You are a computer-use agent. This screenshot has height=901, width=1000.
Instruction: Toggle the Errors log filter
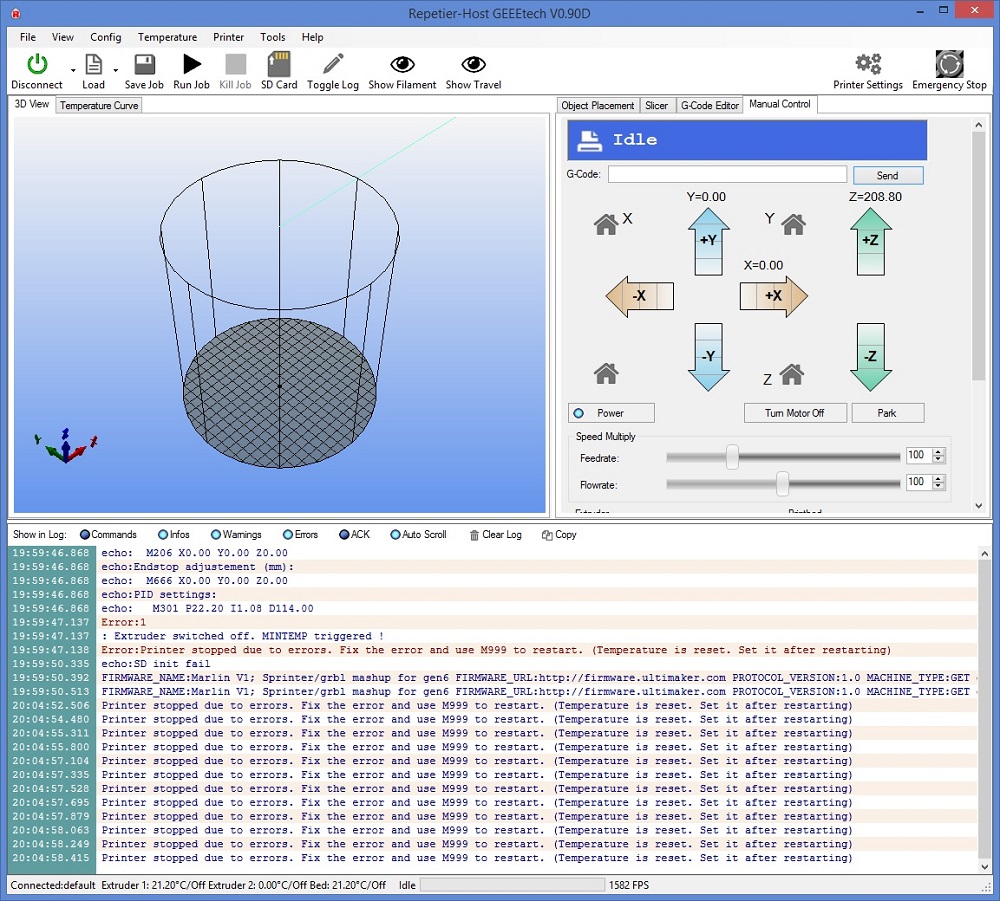click(x=288, y=535)
